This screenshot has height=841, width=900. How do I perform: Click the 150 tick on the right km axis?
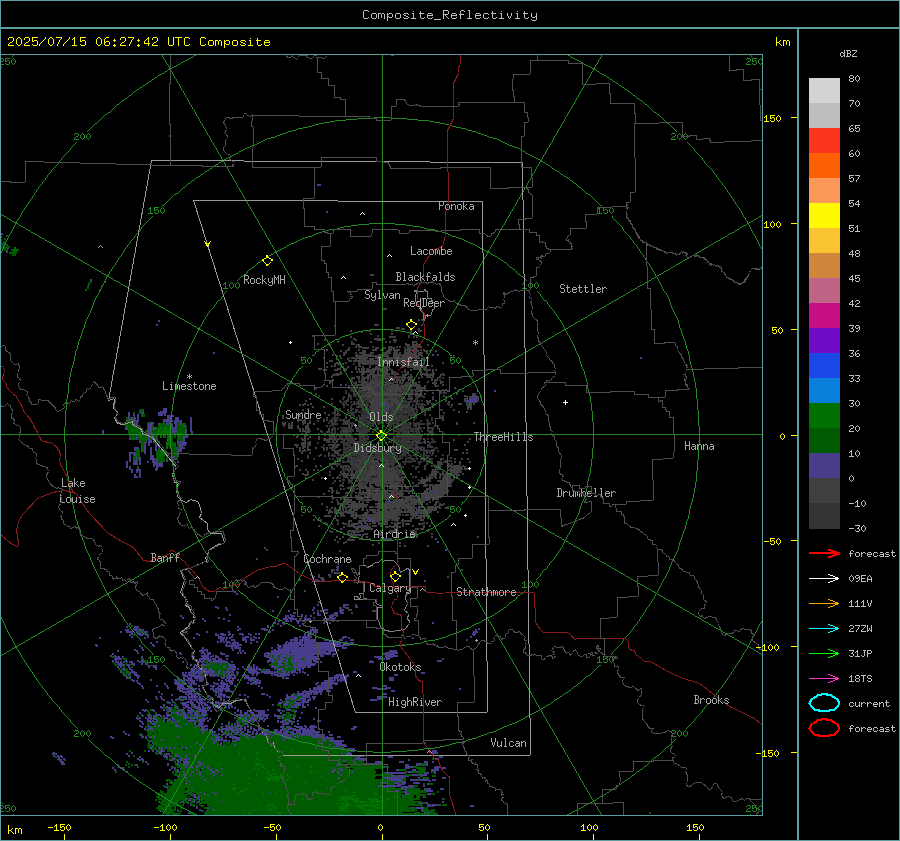(x=772, y=118)
